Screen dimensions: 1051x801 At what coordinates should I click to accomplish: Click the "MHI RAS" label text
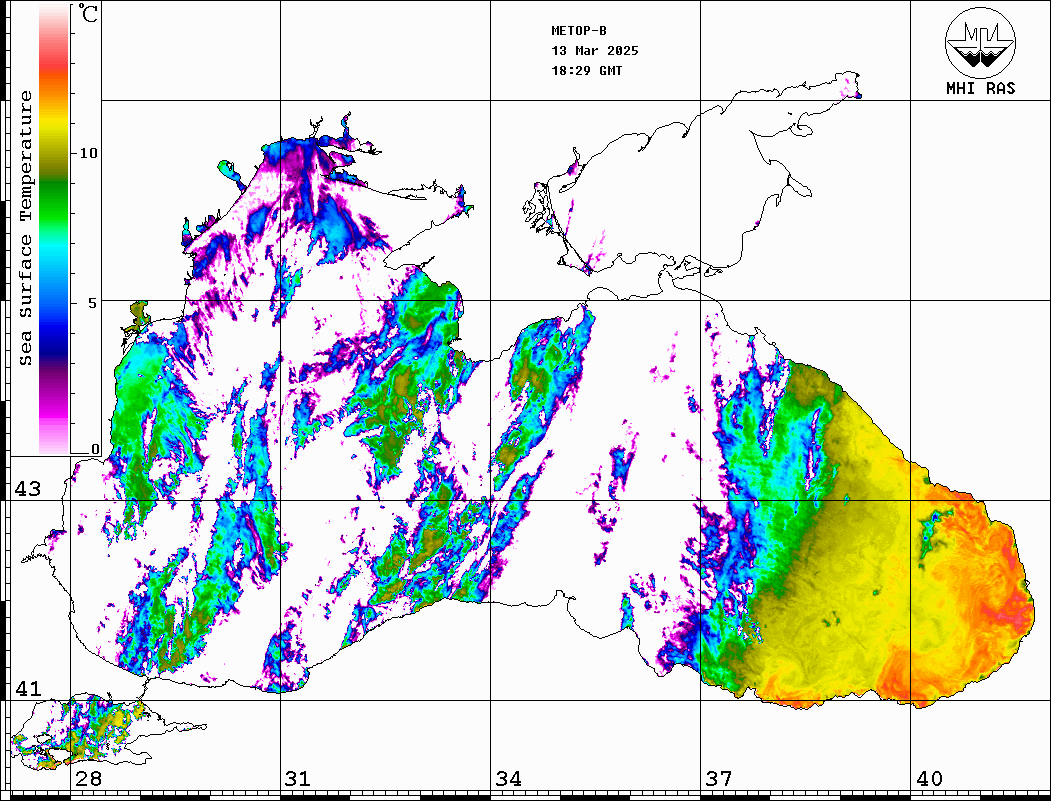click(x=980, y=88)
